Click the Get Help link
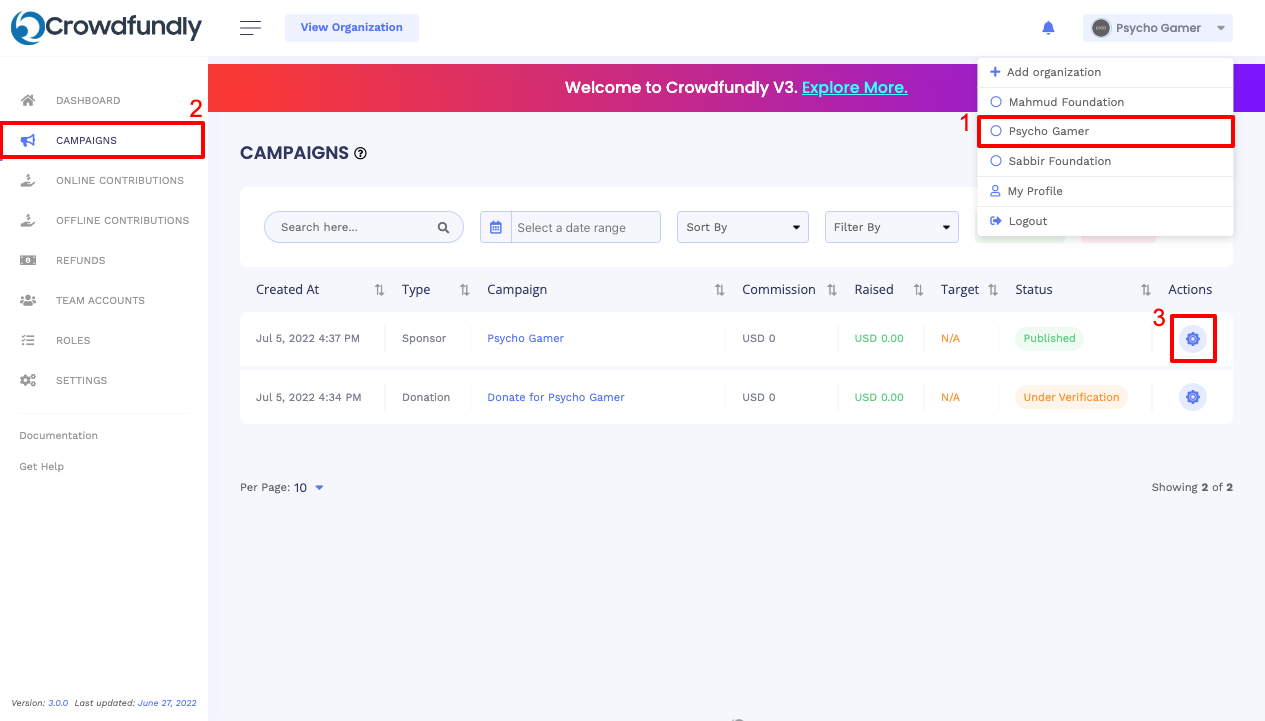This screenshot has height=721, width=1265. pyautogui.click(x=42, y=466)
